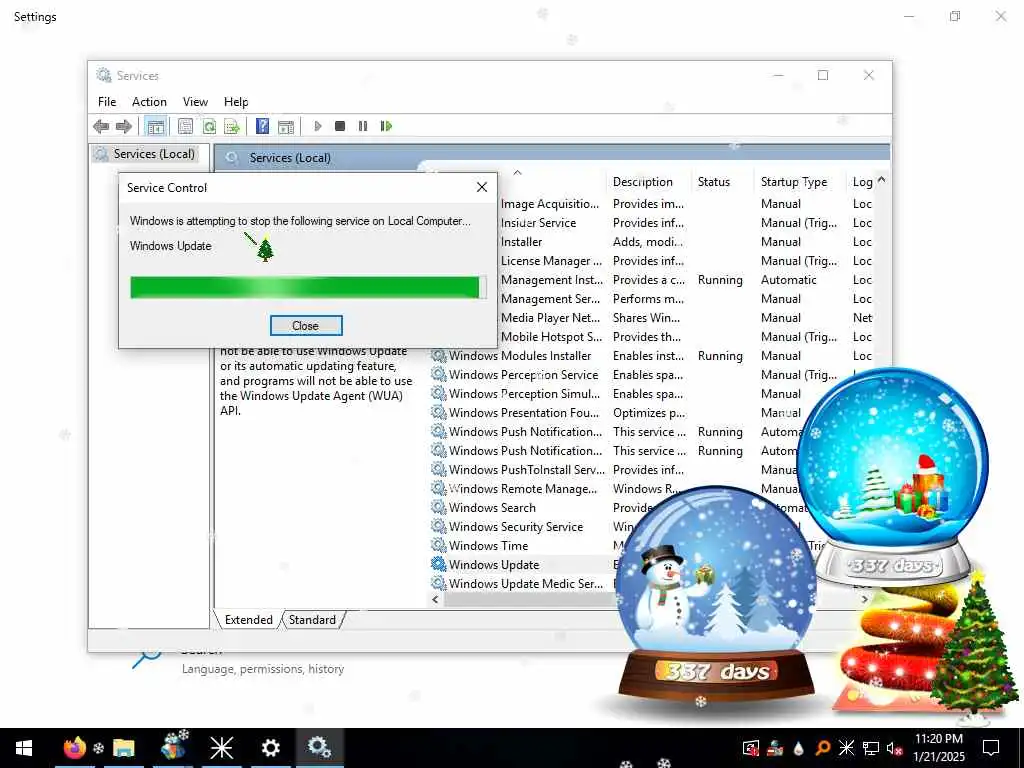Select Media Player Net... service row
Viewport: 1024px width, 768px height.
coord(550,318)
